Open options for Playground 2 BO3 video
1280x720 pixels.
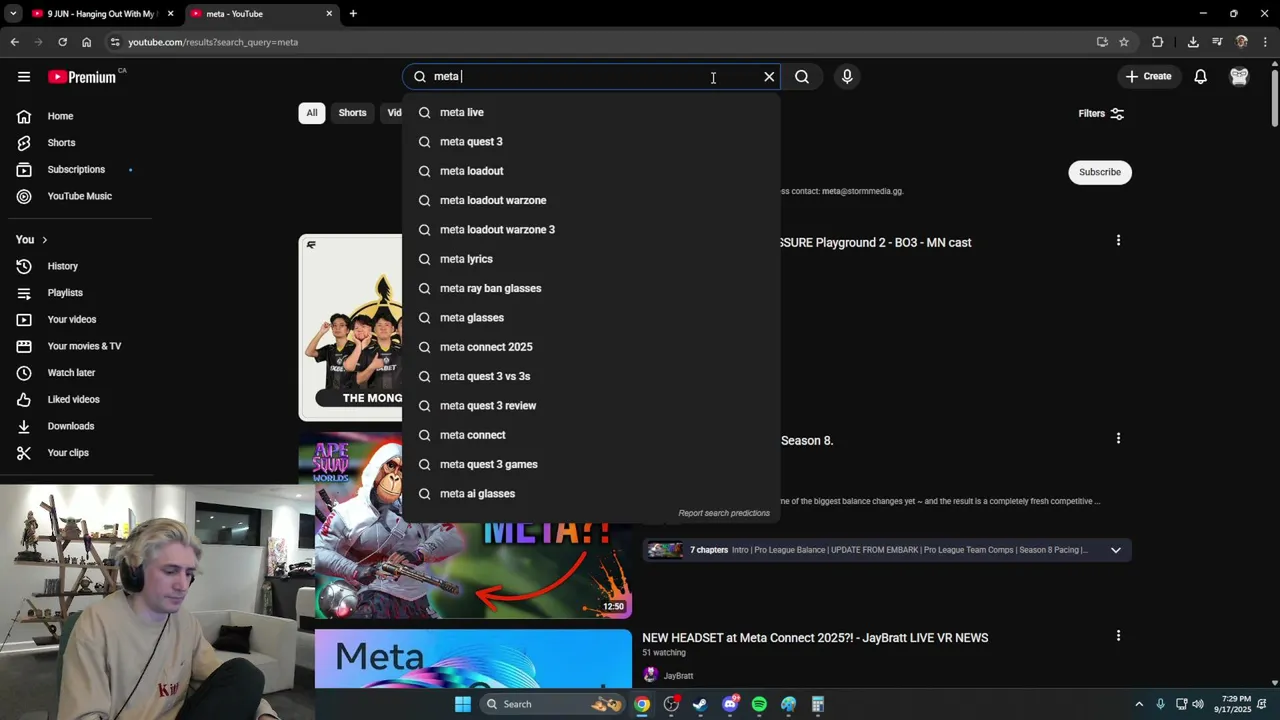[x=1118, y=240]
